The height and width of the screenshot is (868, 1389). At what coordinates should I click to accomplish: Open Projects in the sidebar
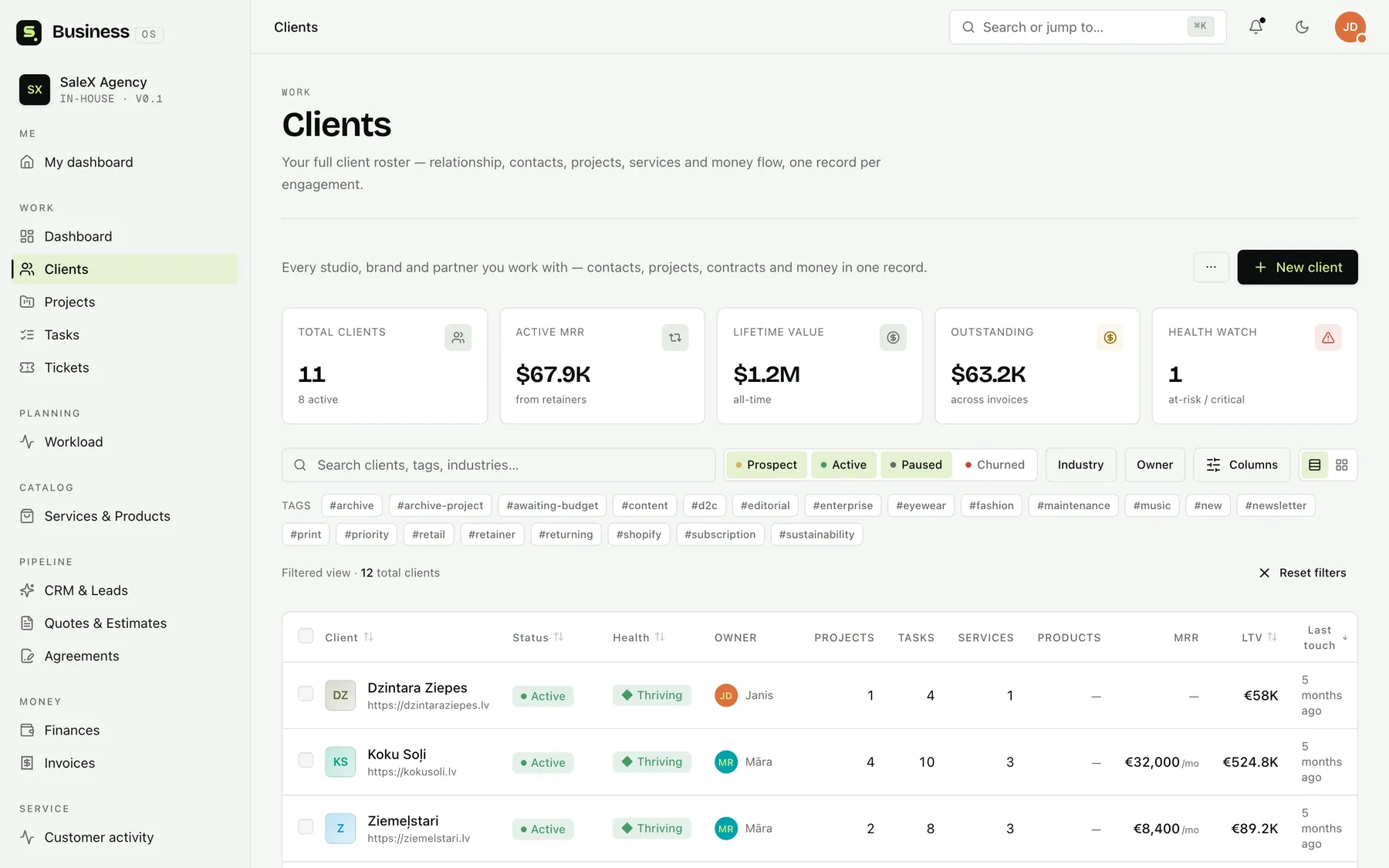coord(125,302)
